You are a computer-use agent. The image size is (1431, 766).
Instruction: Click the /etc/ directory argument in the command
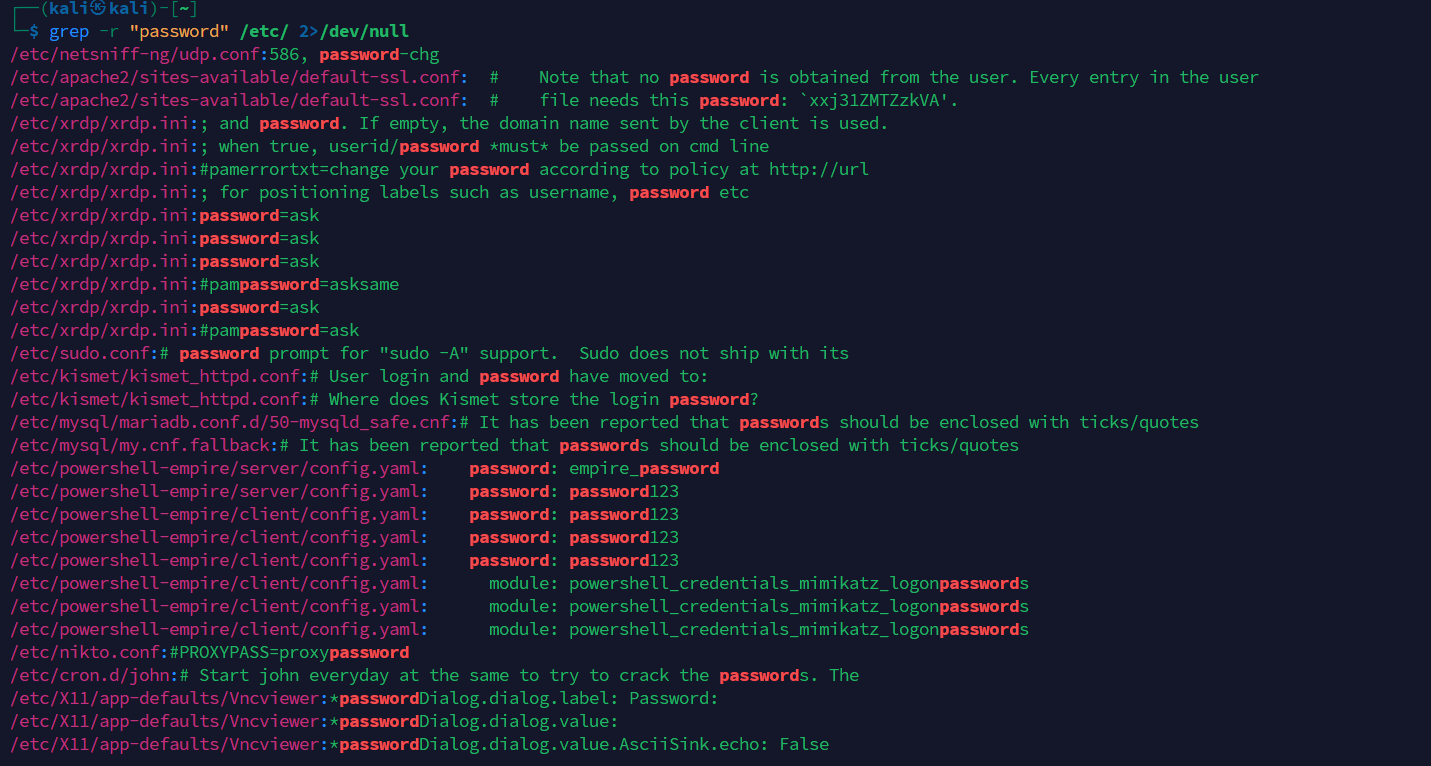coord(264,31)
